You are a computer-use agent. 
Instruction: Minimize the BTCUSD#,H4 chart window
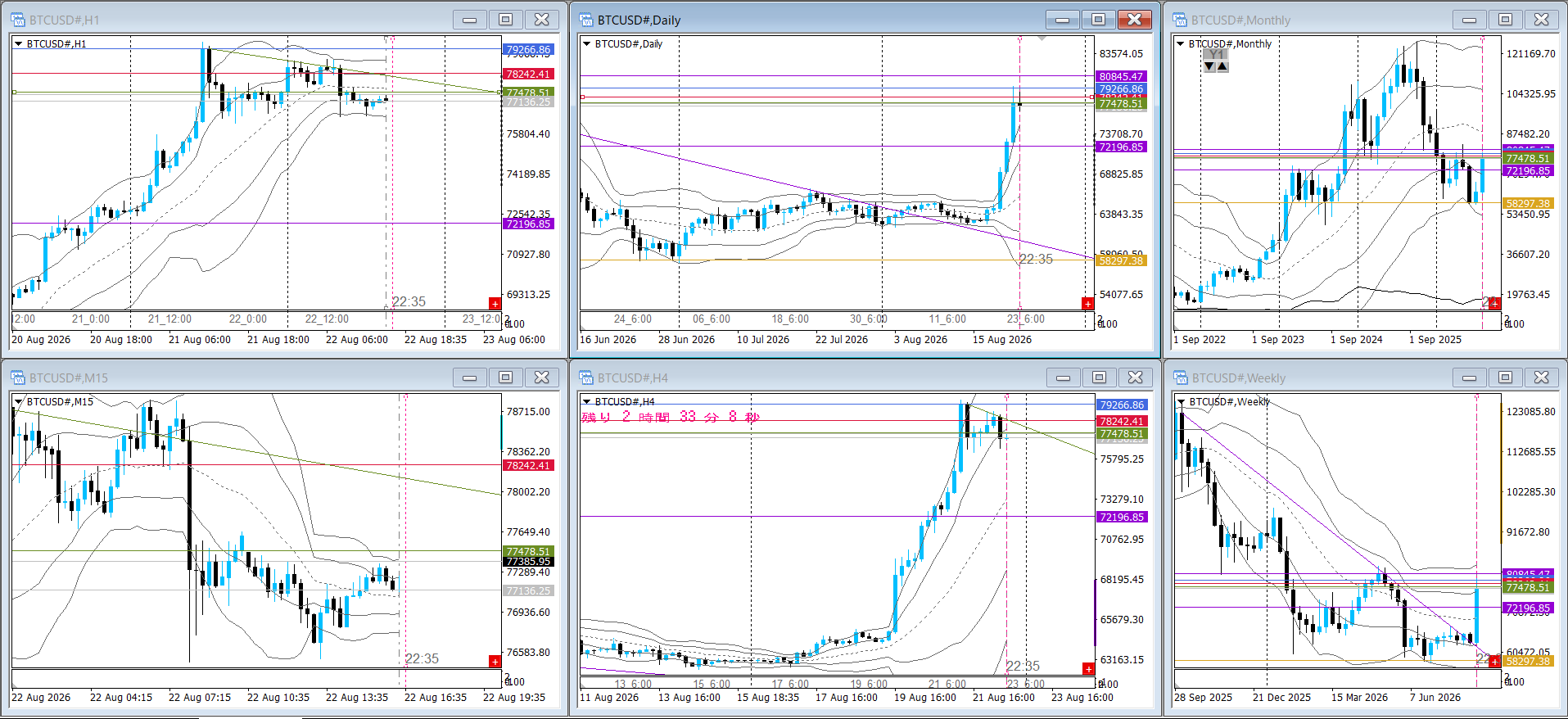(x=1064, y=378)
